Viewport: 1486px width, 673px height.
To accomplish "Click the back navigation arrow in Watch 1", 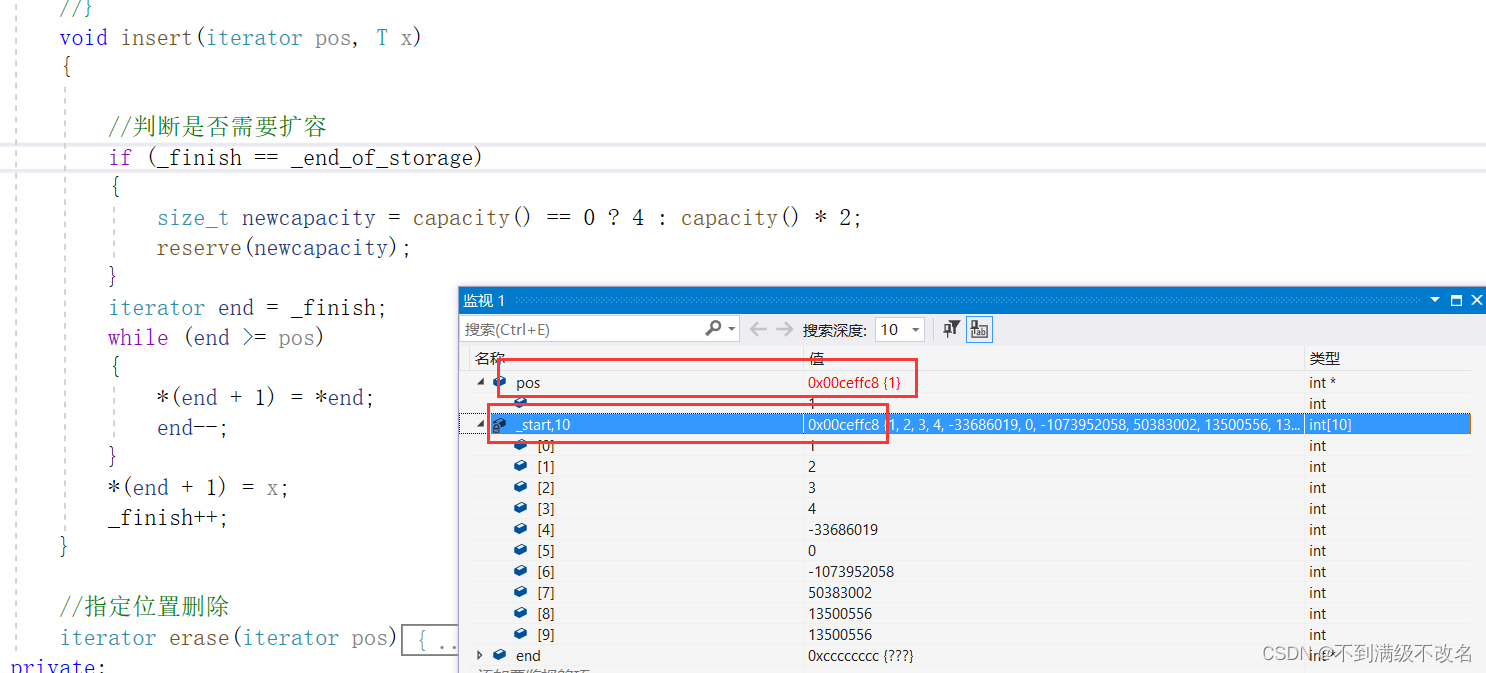I will [757, 328].
